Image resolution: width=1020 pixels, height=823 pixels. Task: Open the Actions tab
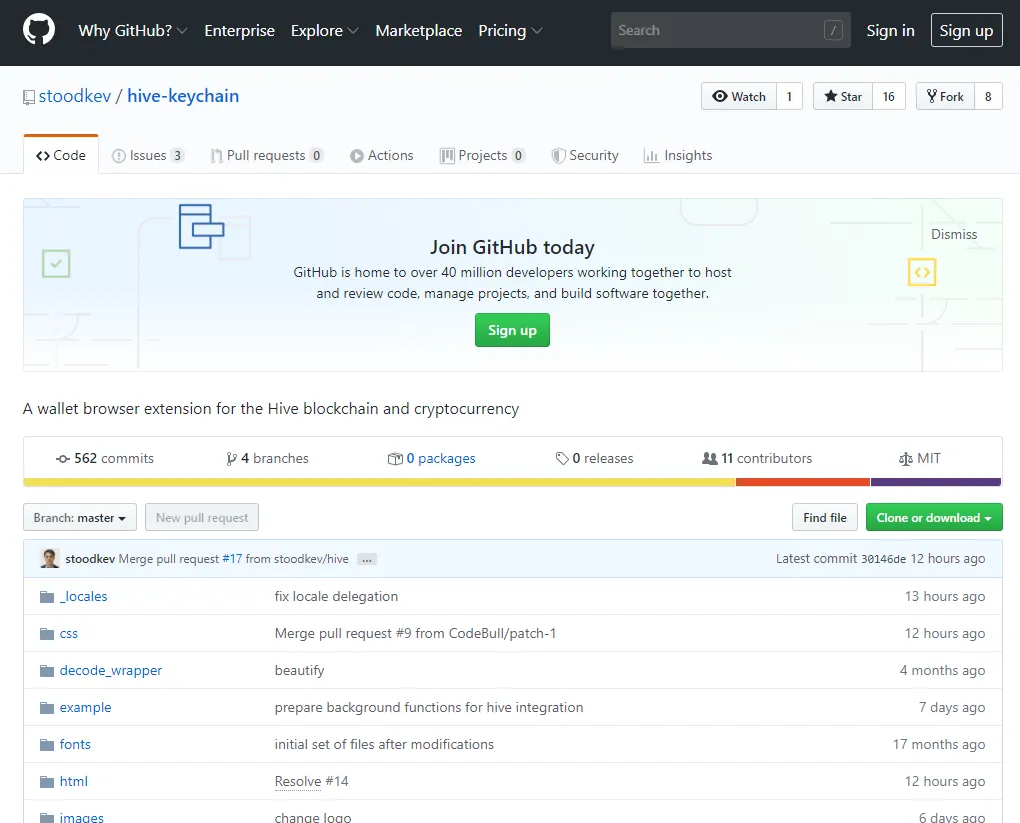coord(382,155)
